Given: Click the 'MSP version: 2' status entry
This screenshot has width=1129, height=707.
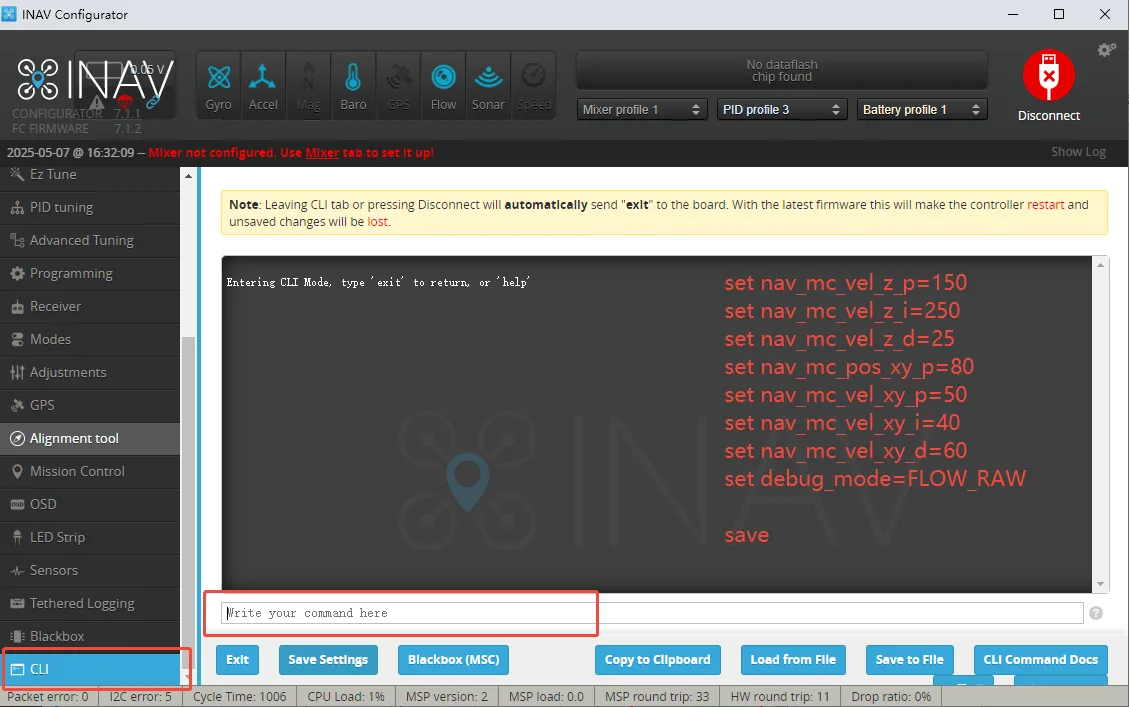Looking at the screenshot, I should pyautogui.click(x=447, y=697).
